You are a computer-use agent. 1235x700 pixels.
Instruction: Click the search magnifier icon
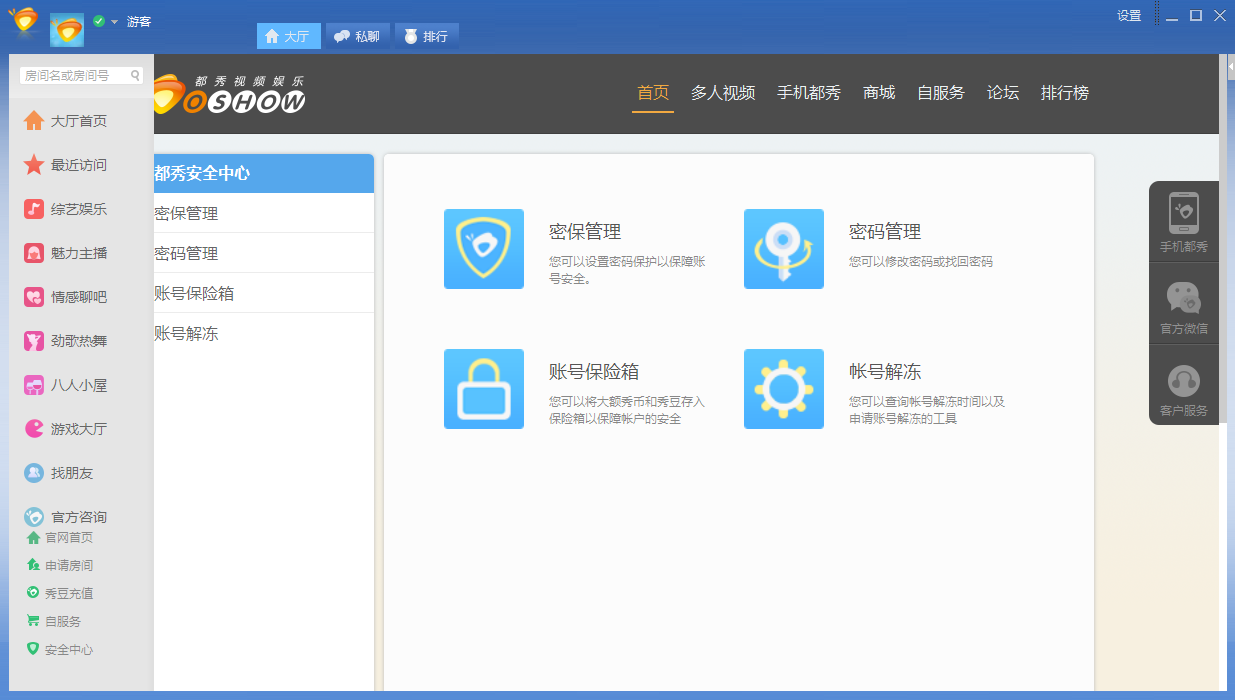point(136,75)
